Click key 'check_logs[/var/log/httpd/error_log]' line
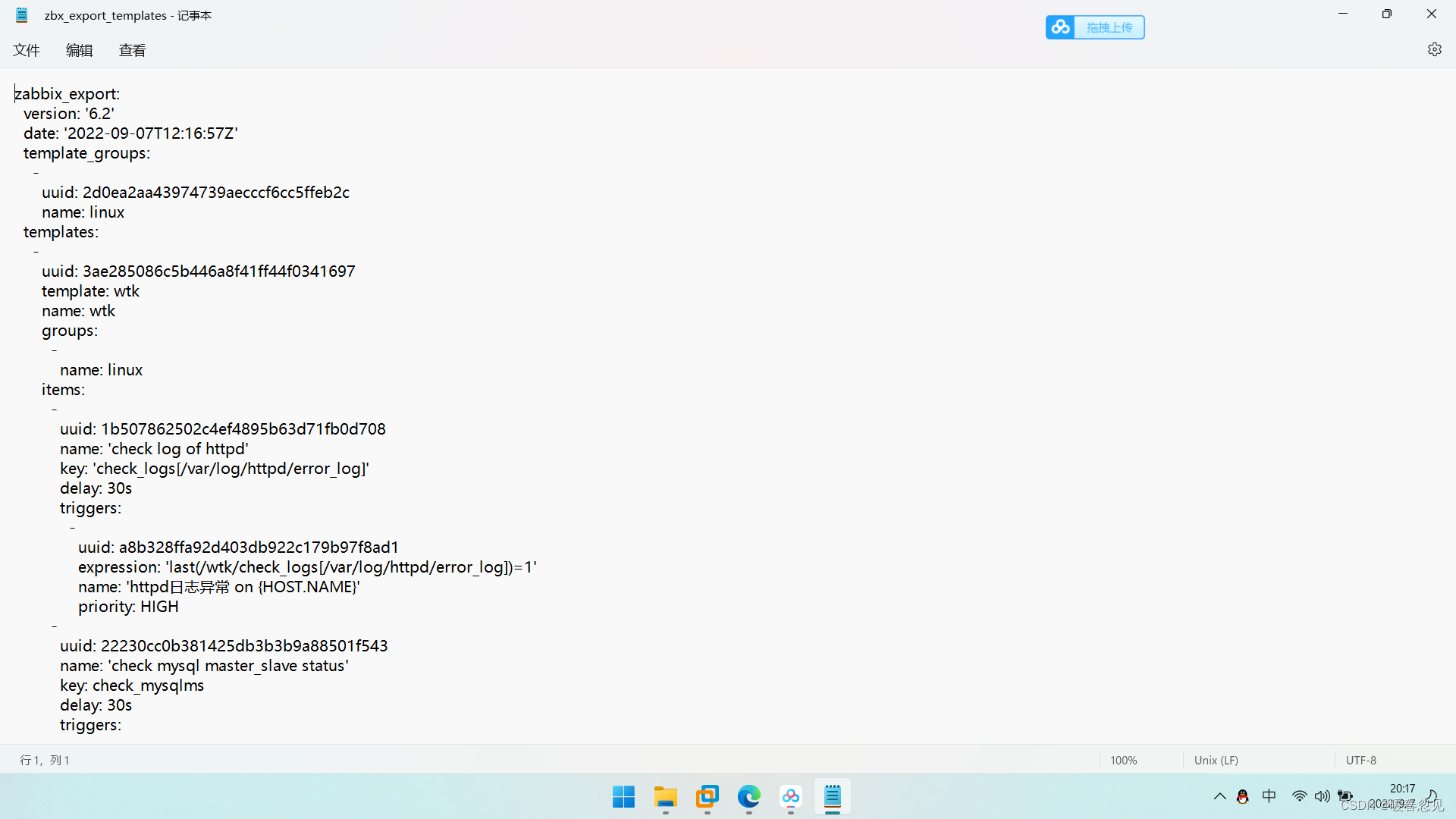The image size is (1456, 819). [215, 469]
